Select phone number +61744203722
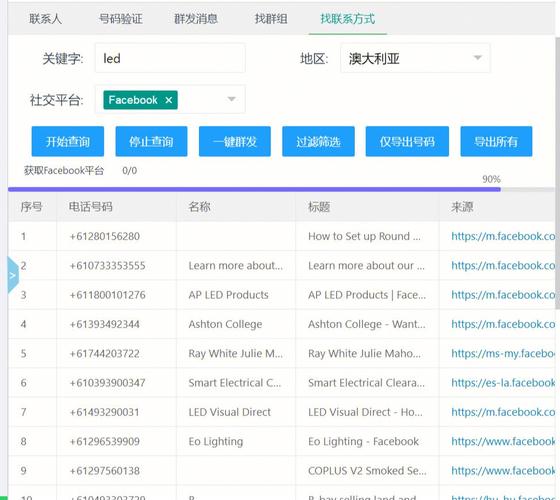Screen dimensions: 560x500 [x=105, y=353]
